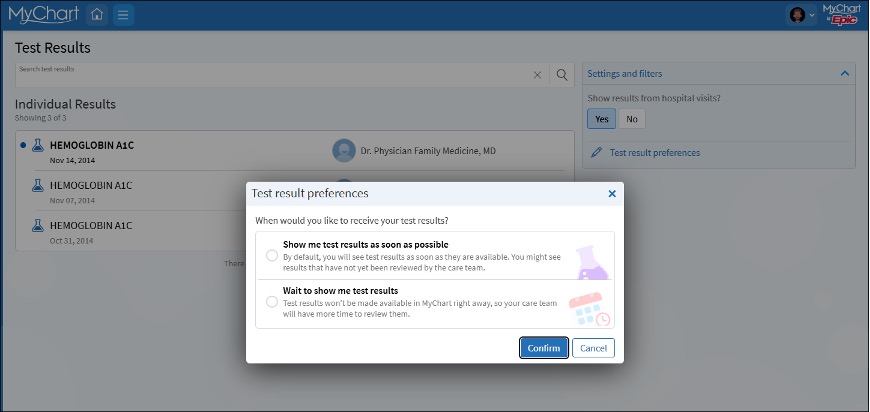Viewport: 870px width, 412px height.
Task: Click the MyChart home icon
Action: click(x=97, y=15)
